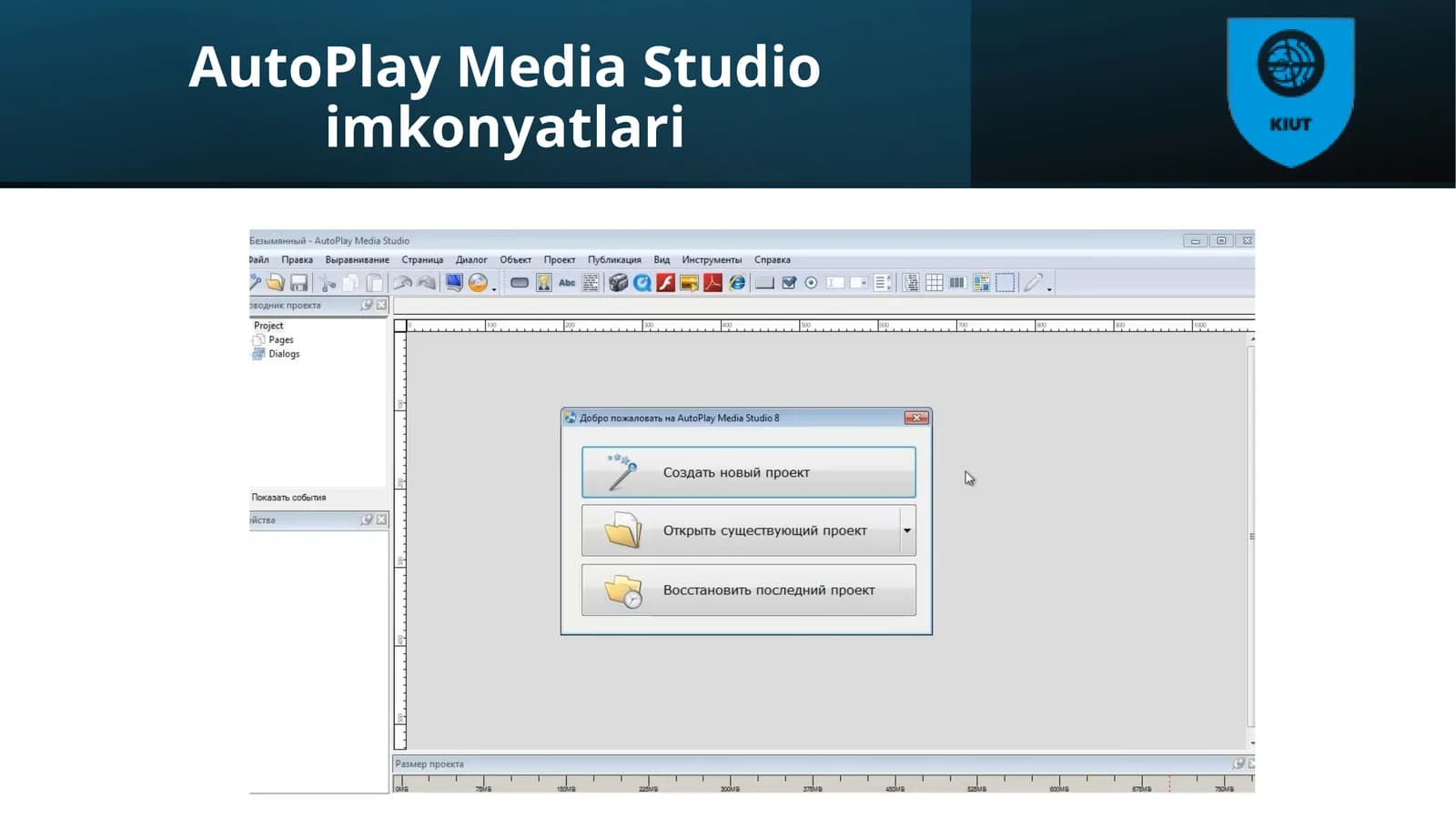Select Project node in project explorer
The image size is (1456, 818).
click(x=268, y=326)
